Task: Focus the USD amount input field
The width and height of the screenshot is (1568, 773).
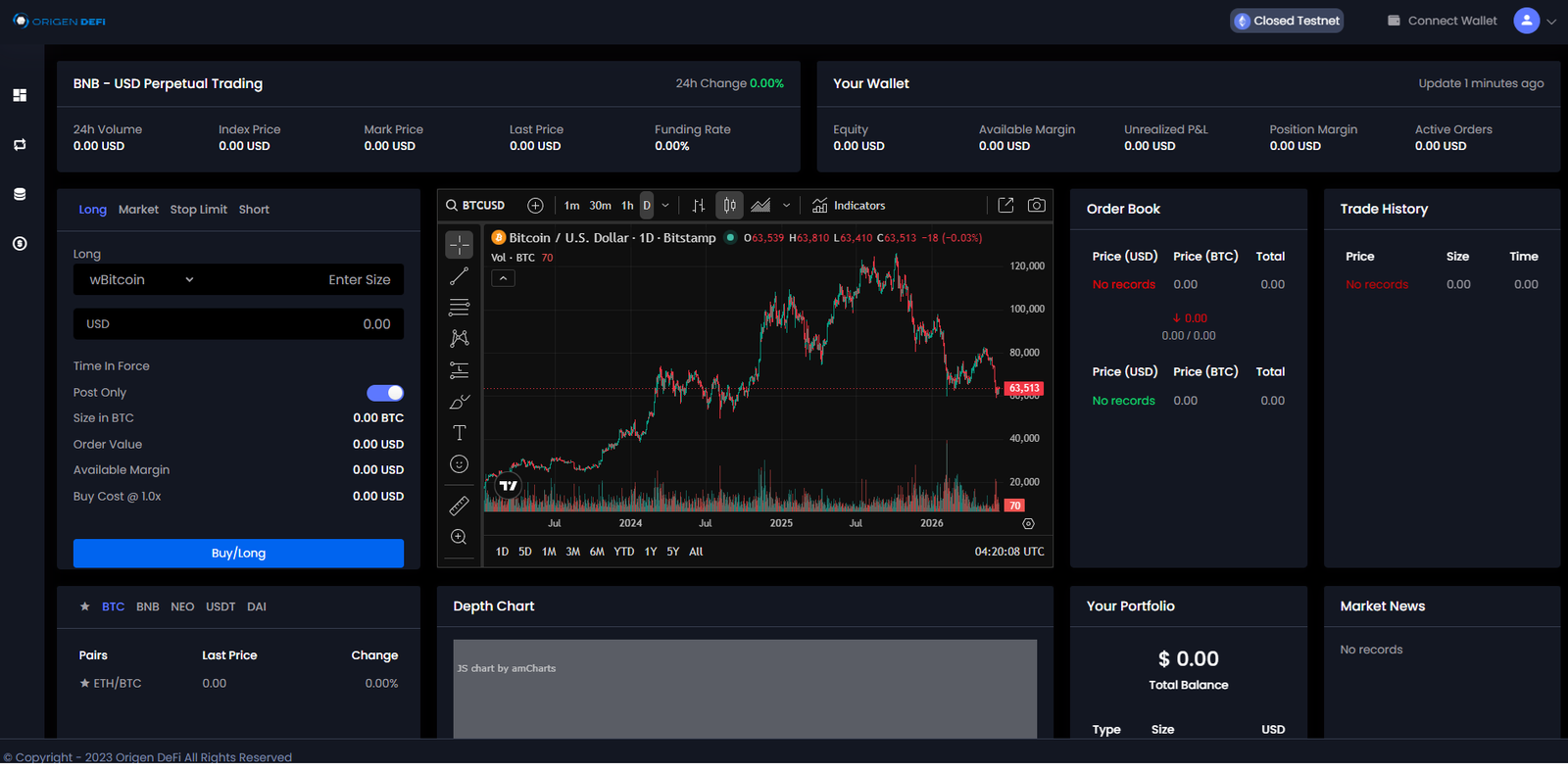Action: tap(238, 324)
